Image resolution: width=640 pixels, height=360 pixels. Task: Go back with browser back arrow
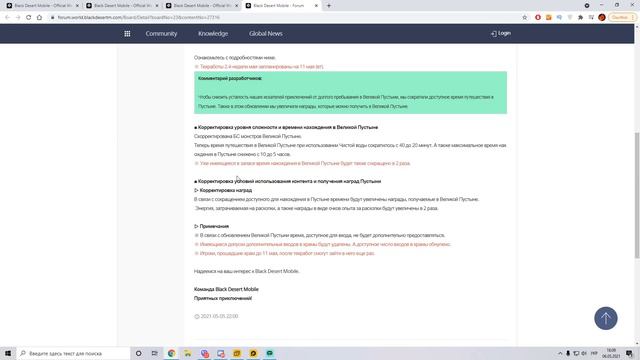coord(7,18)
